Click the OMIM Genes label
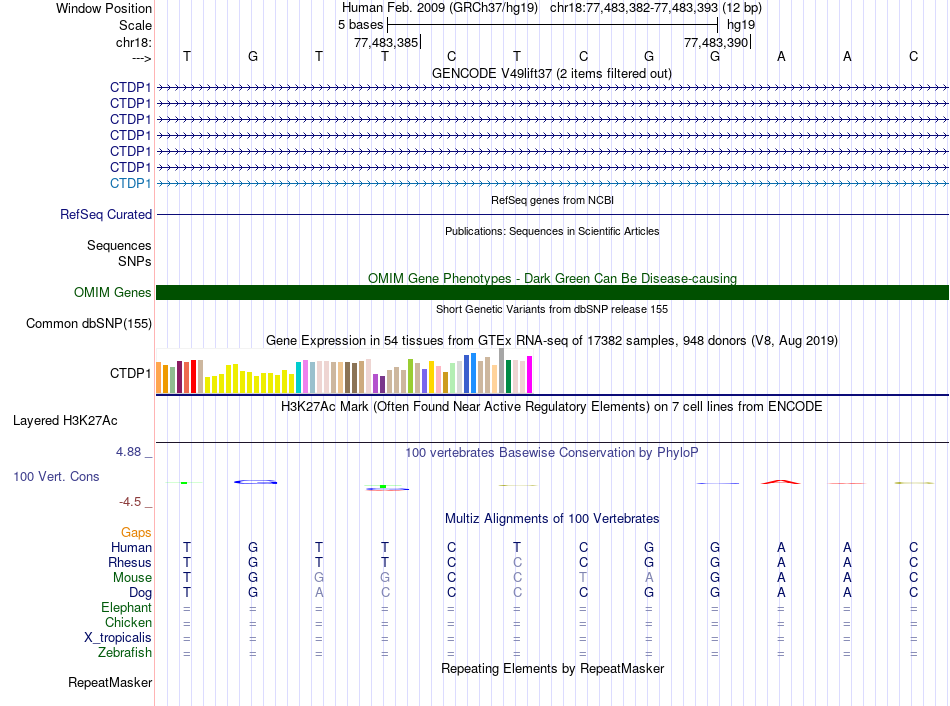This screenshot has height=706, width=950. click(x=112, y=293)
